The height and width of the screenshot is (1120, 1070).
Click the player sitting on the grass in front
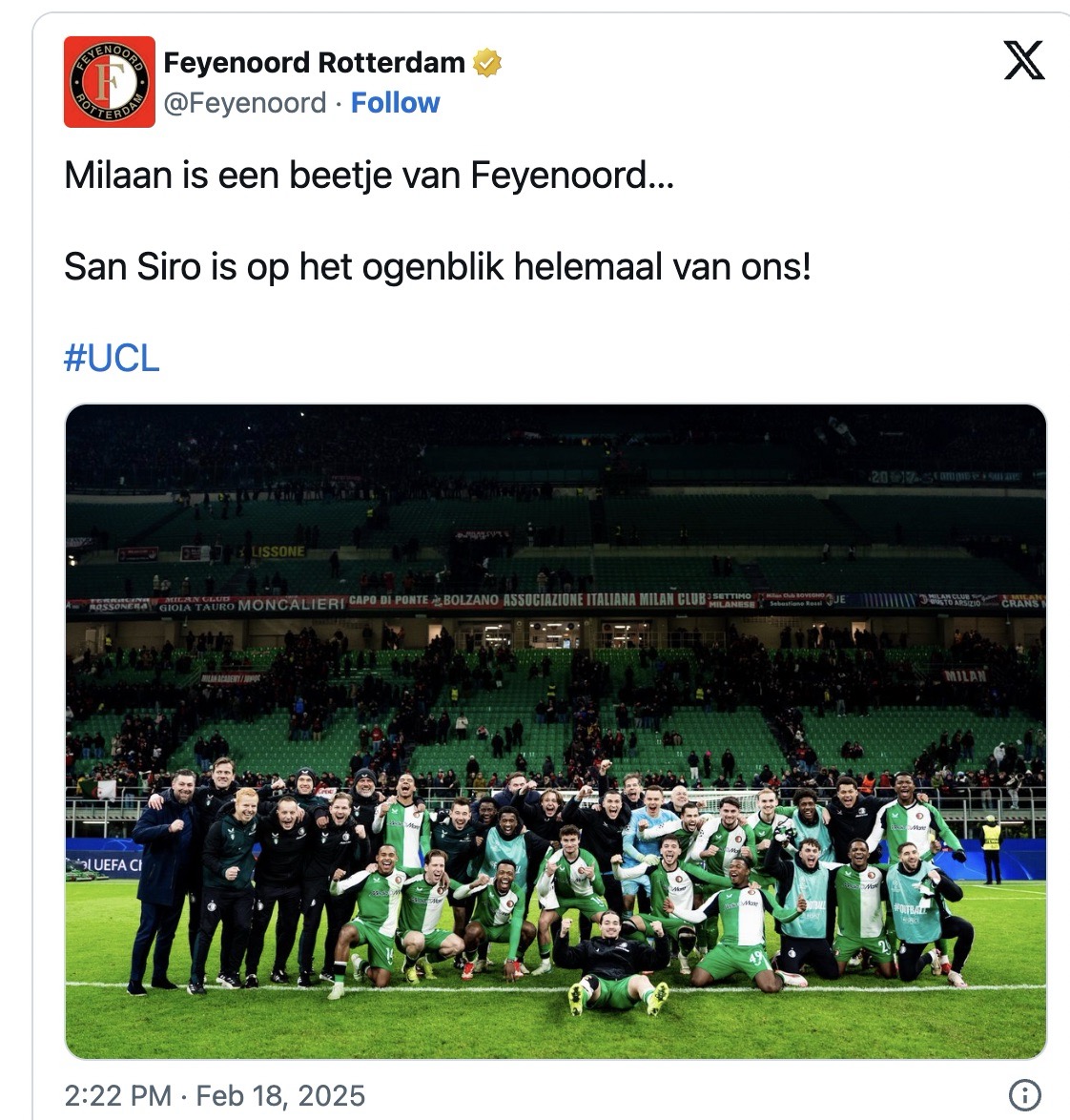pyautogui.click(x=611, y=960)
